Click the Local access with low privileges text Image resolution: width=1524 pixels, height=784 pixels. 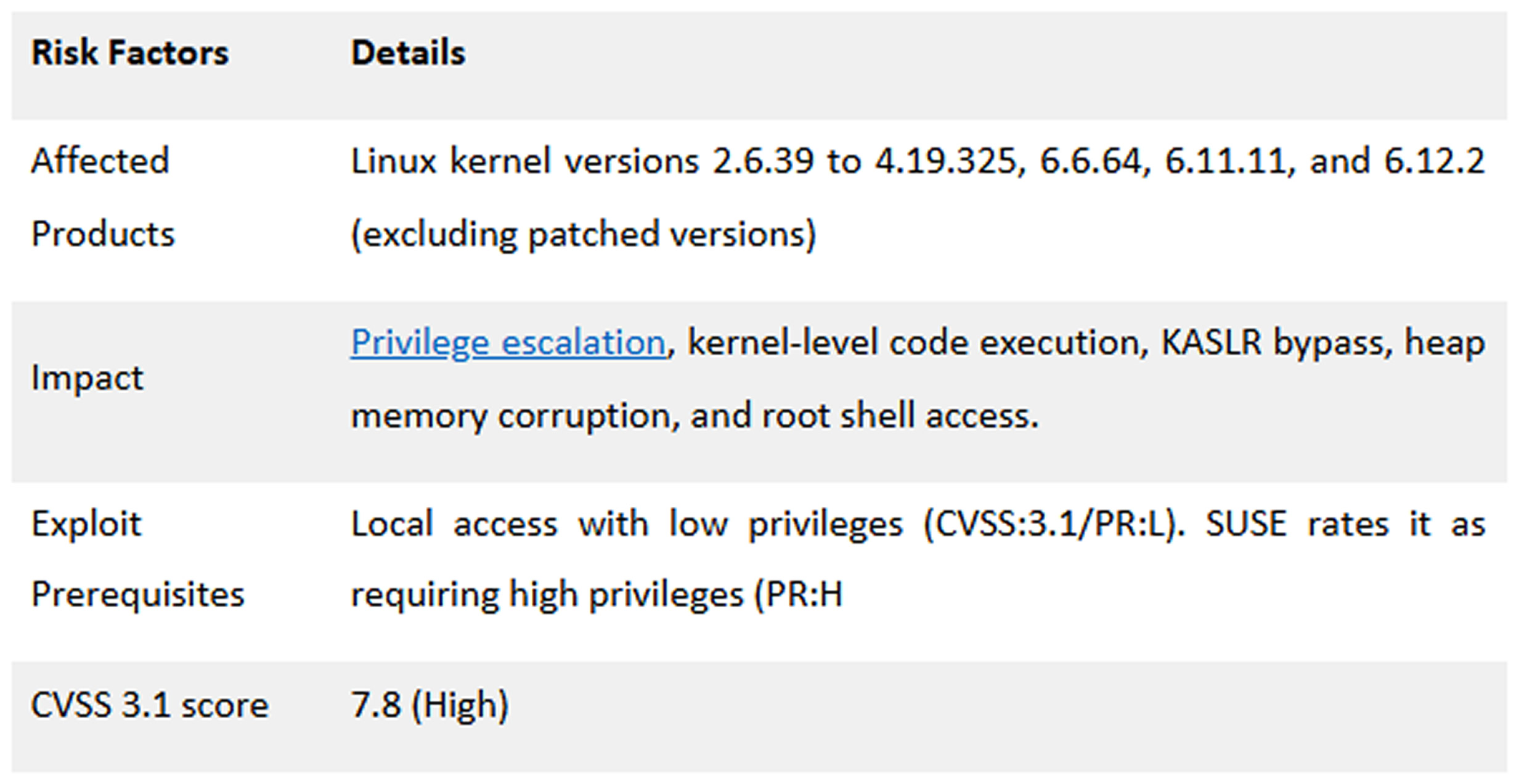627,525
